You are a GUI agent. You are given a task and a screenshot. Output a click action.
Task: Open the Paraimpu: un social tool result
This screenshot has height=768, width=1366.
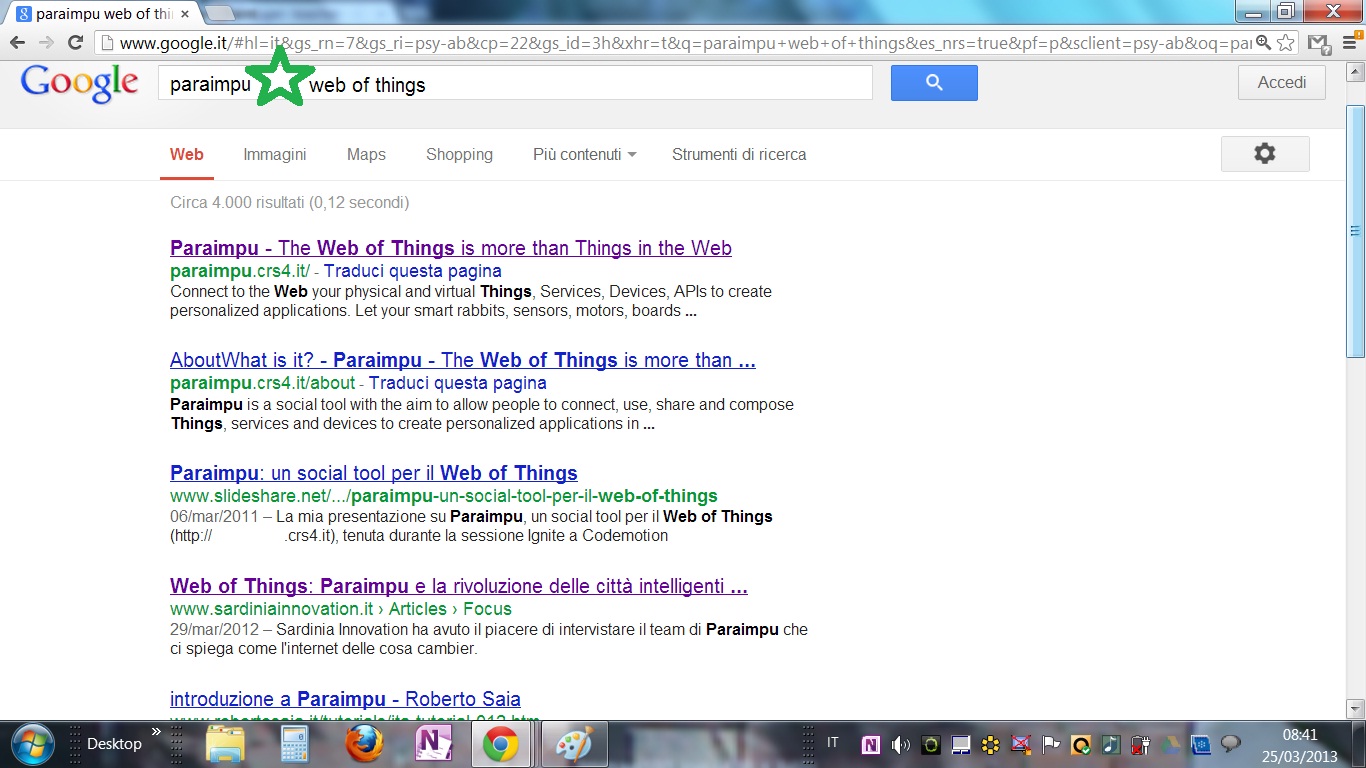click(374, 473)
